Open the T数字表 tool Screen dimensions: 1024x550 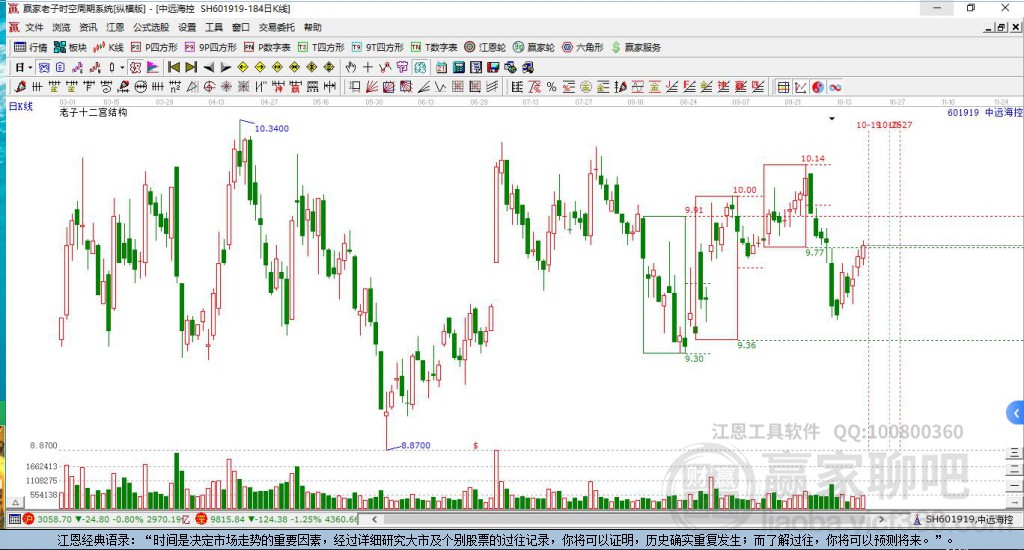(x=434, y=47)
